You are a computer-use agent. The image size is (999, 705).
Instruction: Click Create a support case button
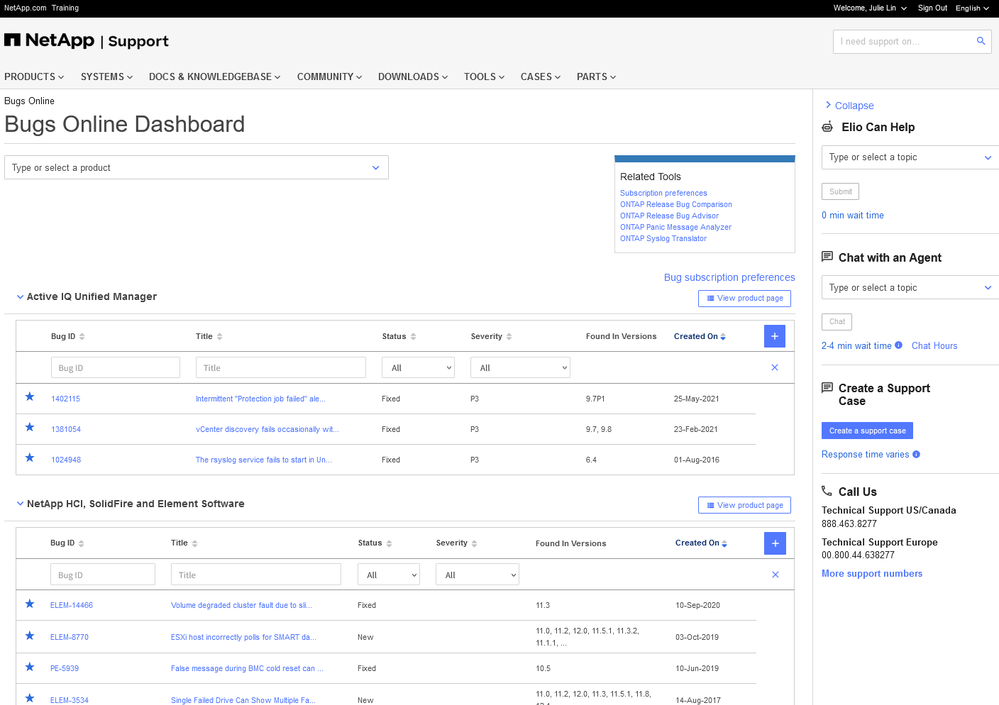pos(867,430)
